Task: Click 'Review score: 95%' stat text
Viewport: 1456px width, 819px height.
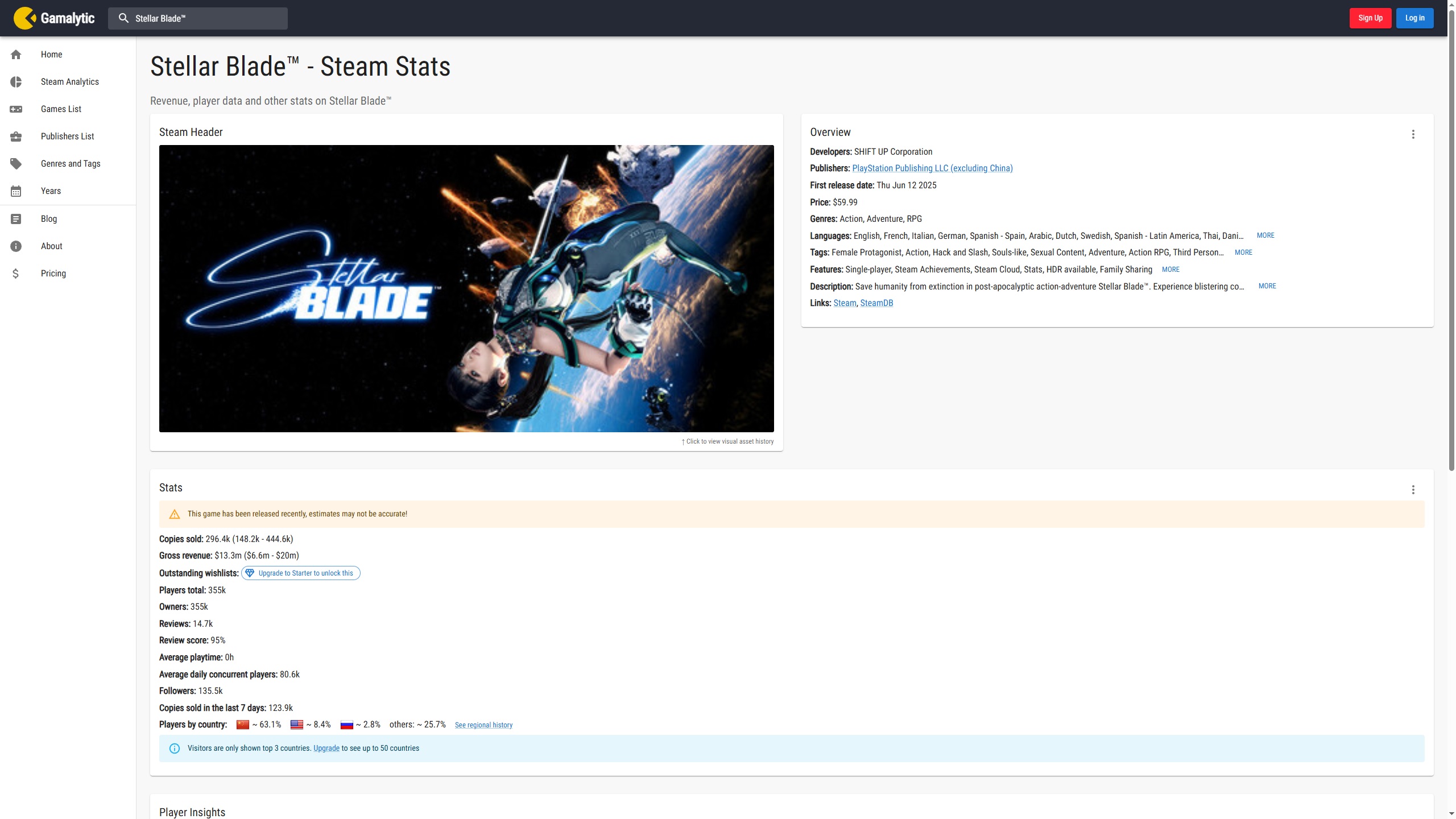Action: coord(192,640)
